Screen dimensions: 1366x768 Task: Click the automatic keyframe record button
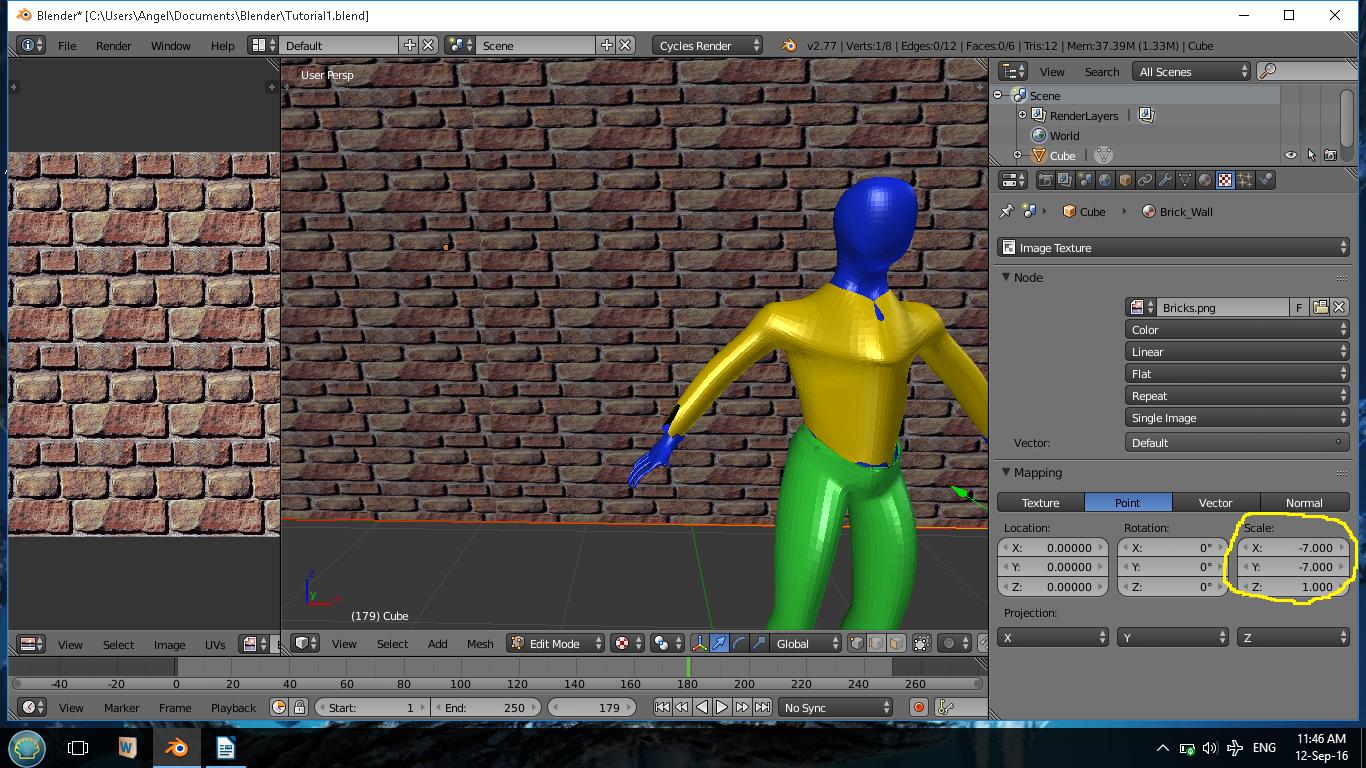pos(918,708)
